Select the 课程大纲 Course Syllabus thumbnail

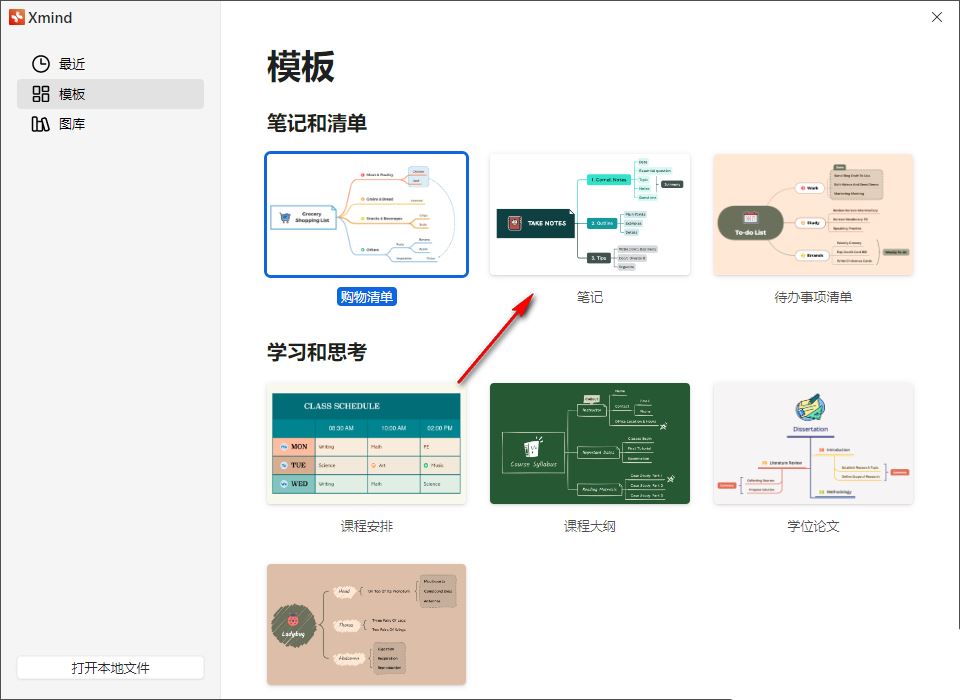tap(590, 443)
